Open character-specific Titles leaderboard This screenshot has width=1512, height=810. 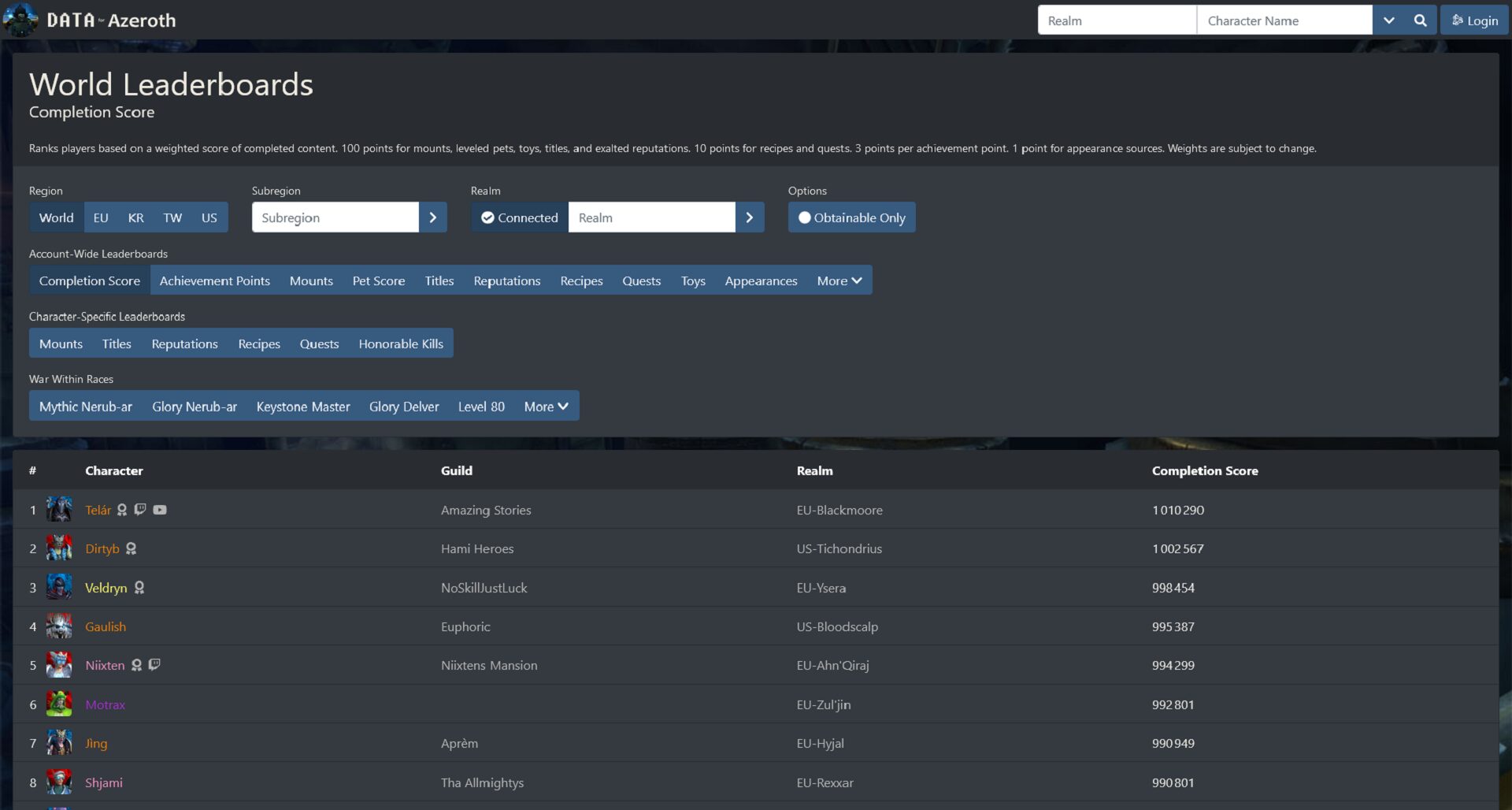(117, 344)
